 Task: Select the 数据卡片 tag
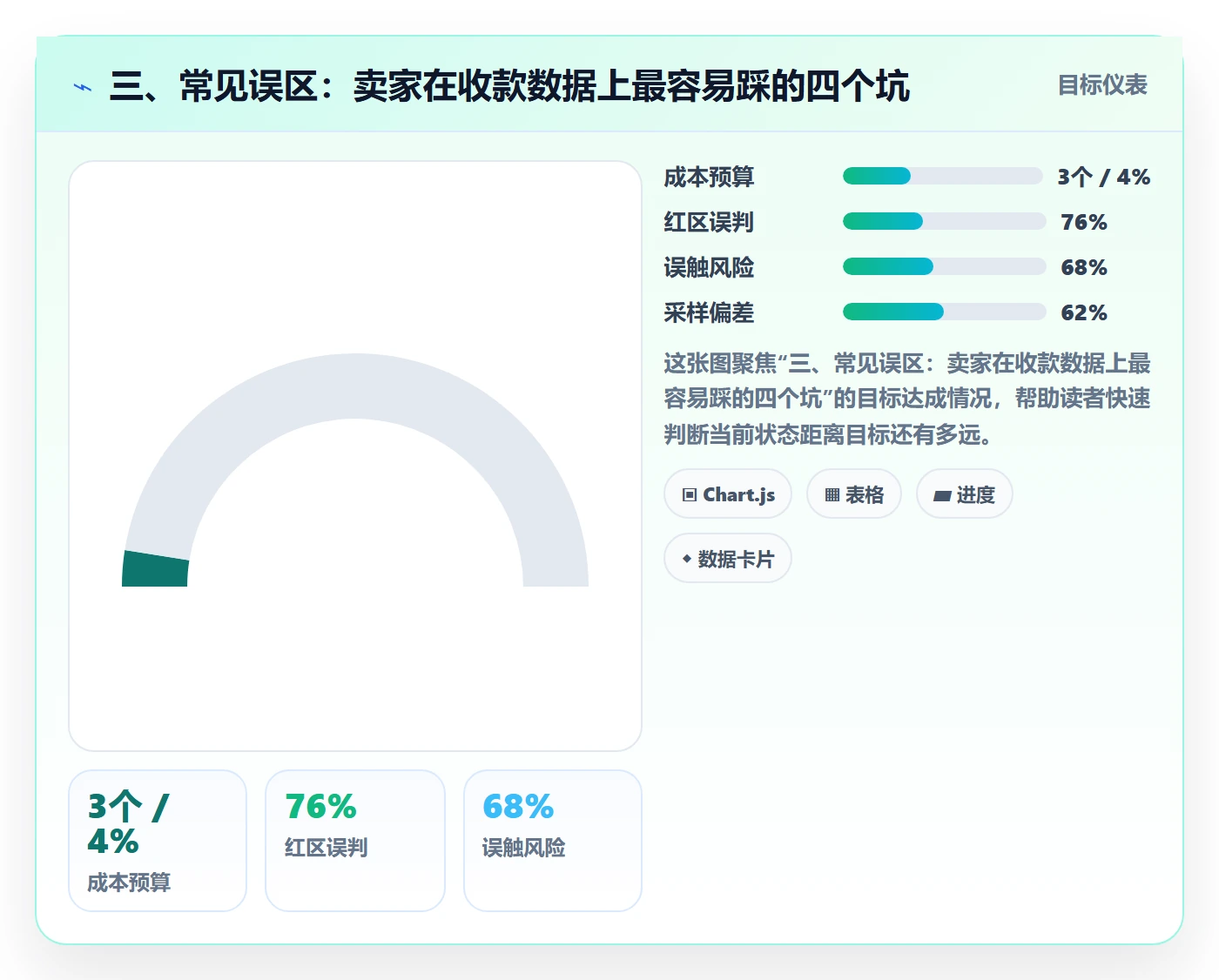pyautogui.click(x=728, y=558)
